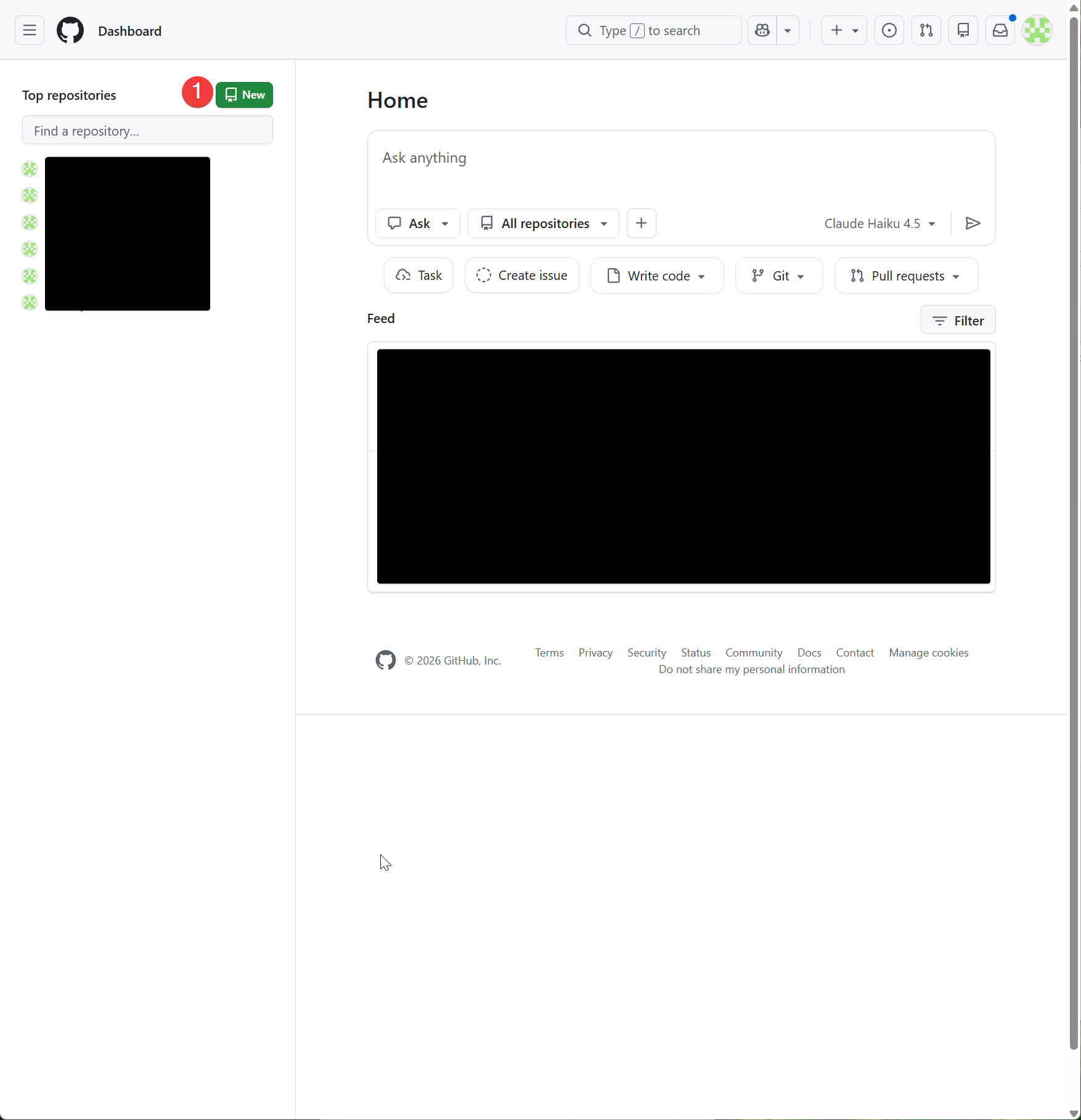Click Manage cookies footer link
Screen dimensions: 1081x1120
pyautogui.click(x=929, y=652)
